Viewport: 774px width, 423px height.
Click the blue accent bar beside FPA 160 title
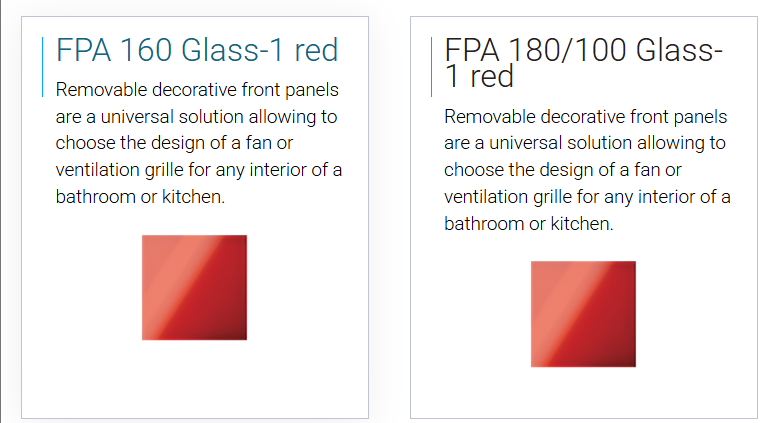pos(43,67)
